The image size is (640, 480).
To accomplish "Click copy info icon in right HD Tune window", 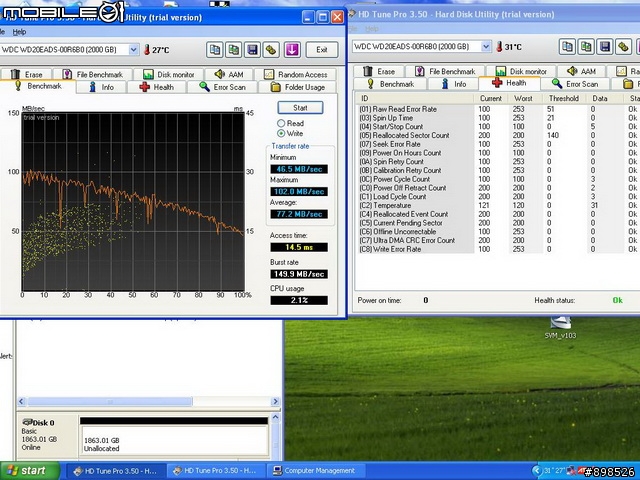I will (567, 47).
